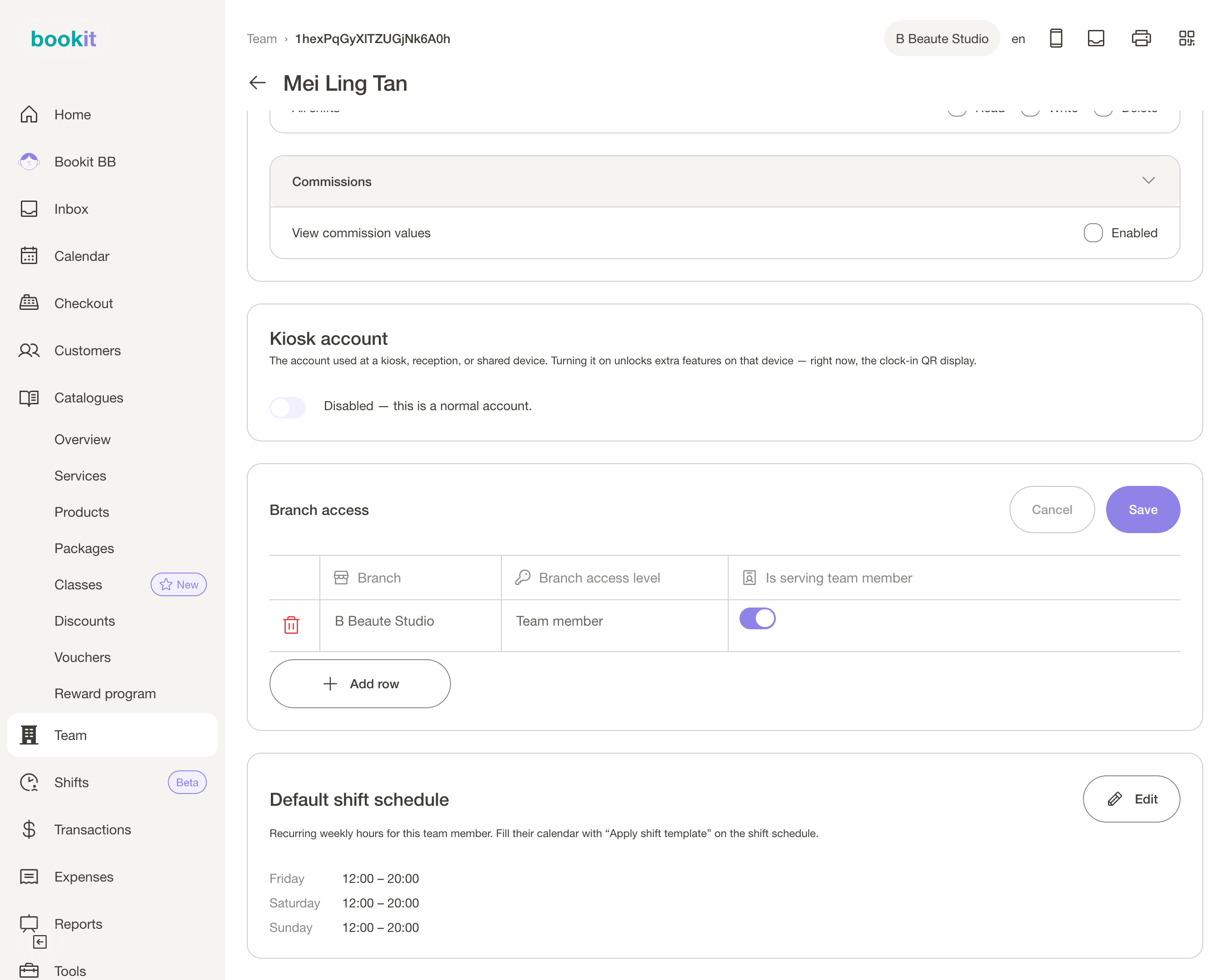Open the QR code icon in header
The width and height of the screenshot is (1225, 980).
point(1186,38)
